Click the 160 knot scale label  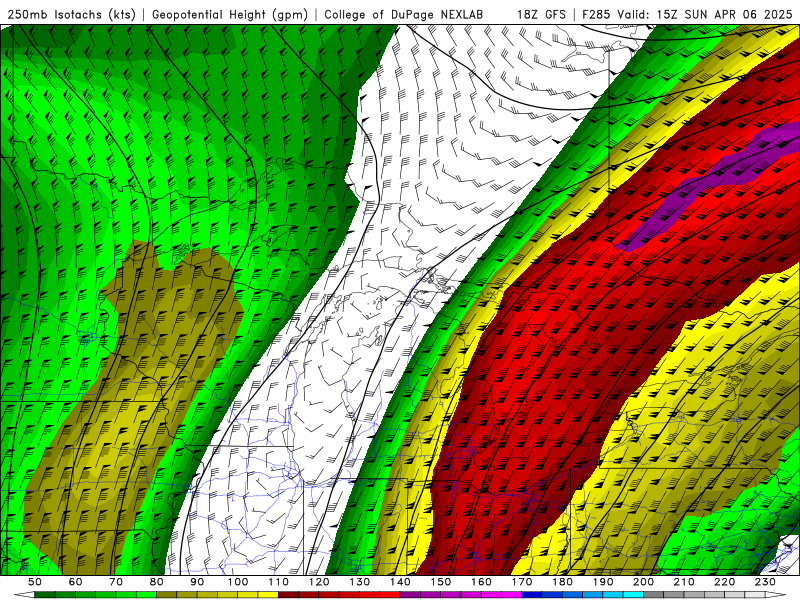click(x=481, y=582)
